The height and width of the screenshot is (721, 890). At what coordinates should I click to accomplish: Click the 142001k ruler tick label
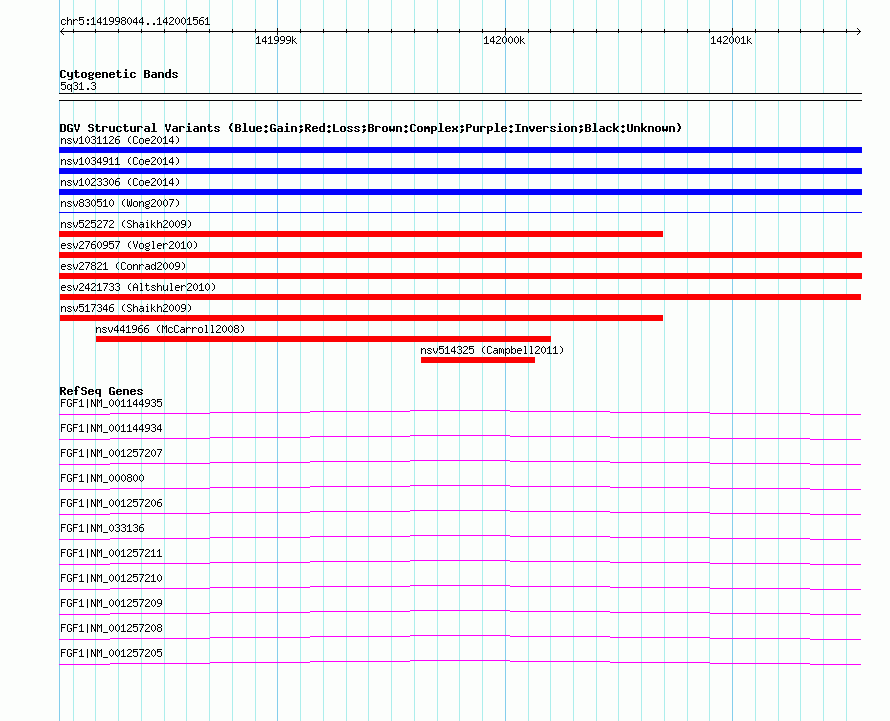coord(731,40)
